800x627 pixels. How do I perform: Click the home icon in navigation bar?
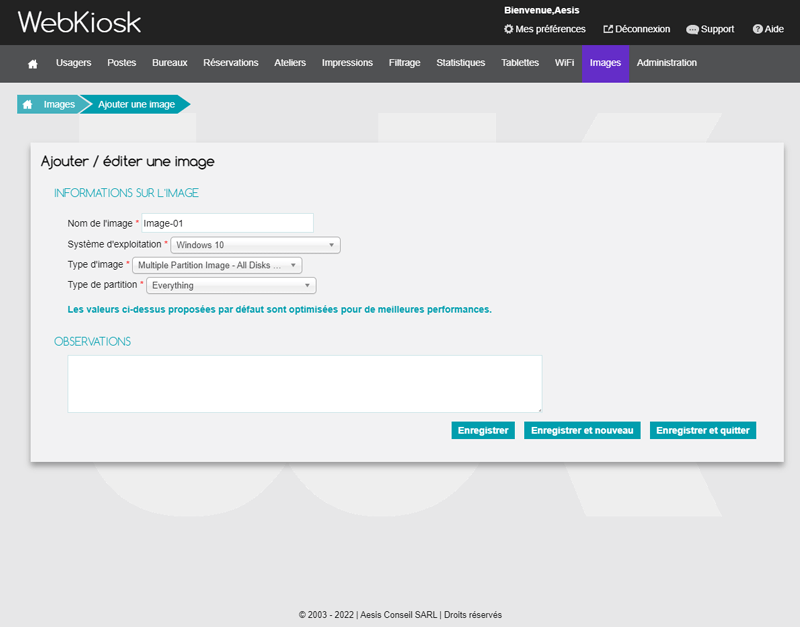[33, 64]
